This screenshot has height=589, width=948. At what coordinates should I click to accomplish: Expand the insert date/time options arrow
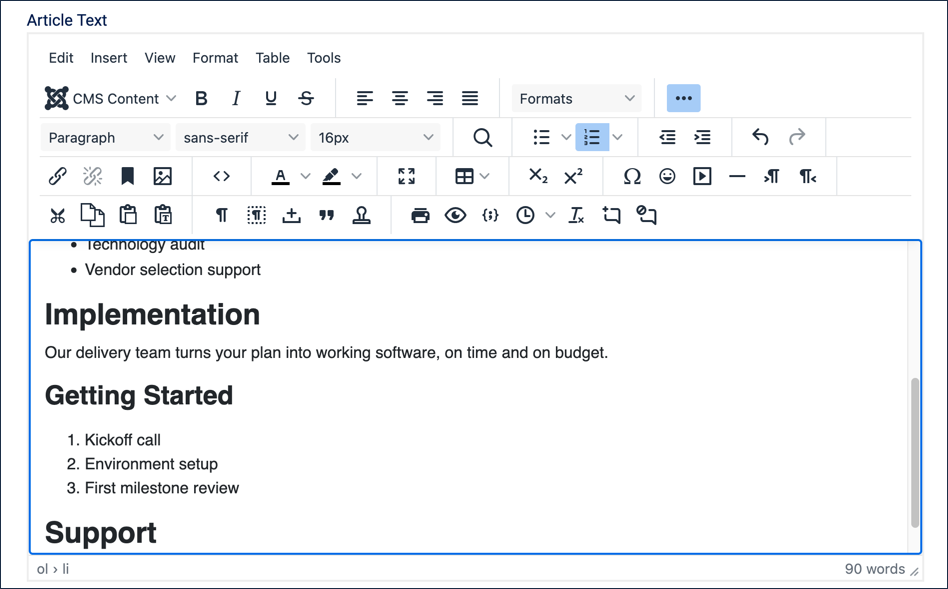[x=550, y=215]
